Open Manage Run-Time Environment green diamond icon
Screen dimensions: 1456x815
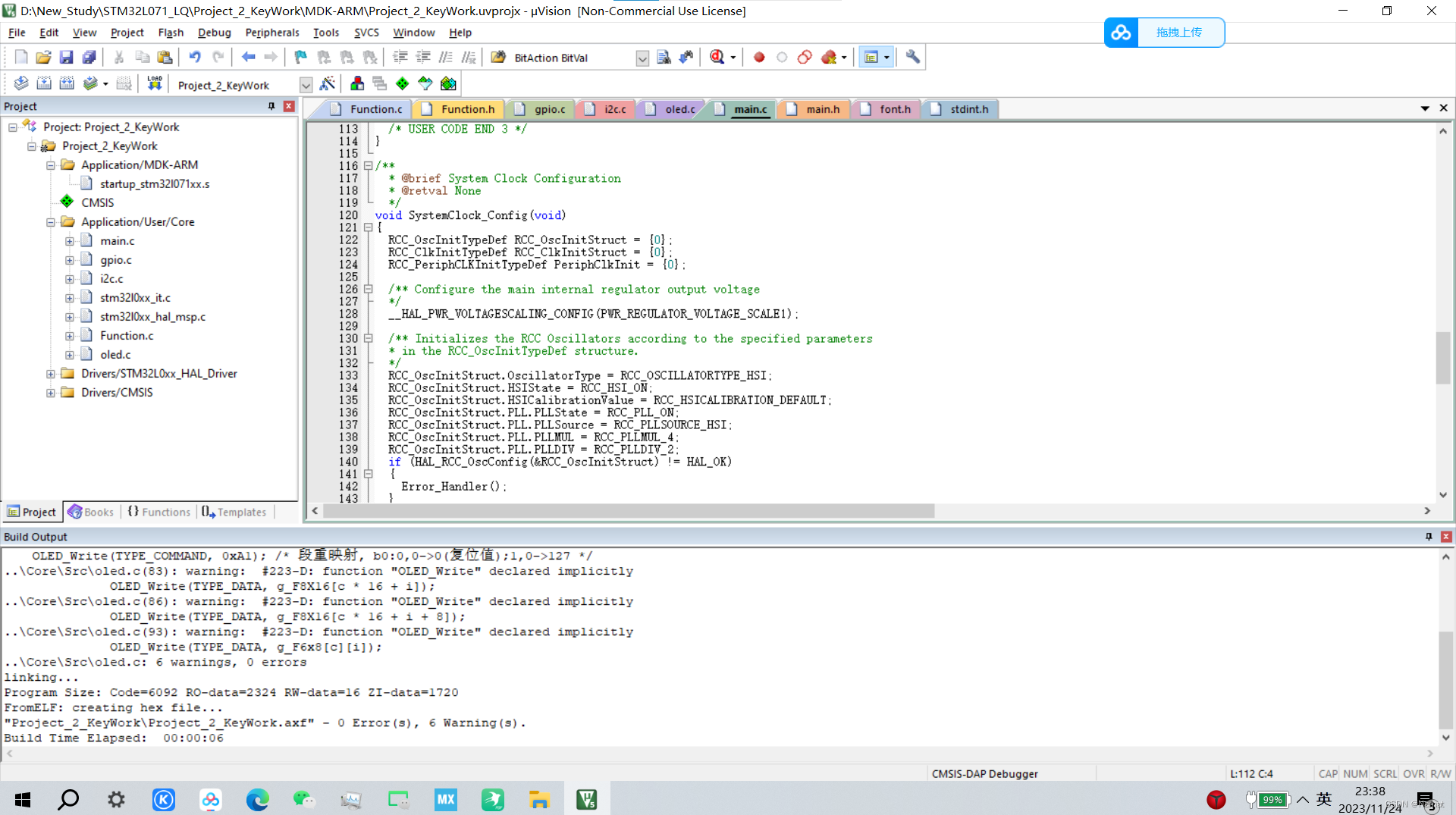coord(403,83)
